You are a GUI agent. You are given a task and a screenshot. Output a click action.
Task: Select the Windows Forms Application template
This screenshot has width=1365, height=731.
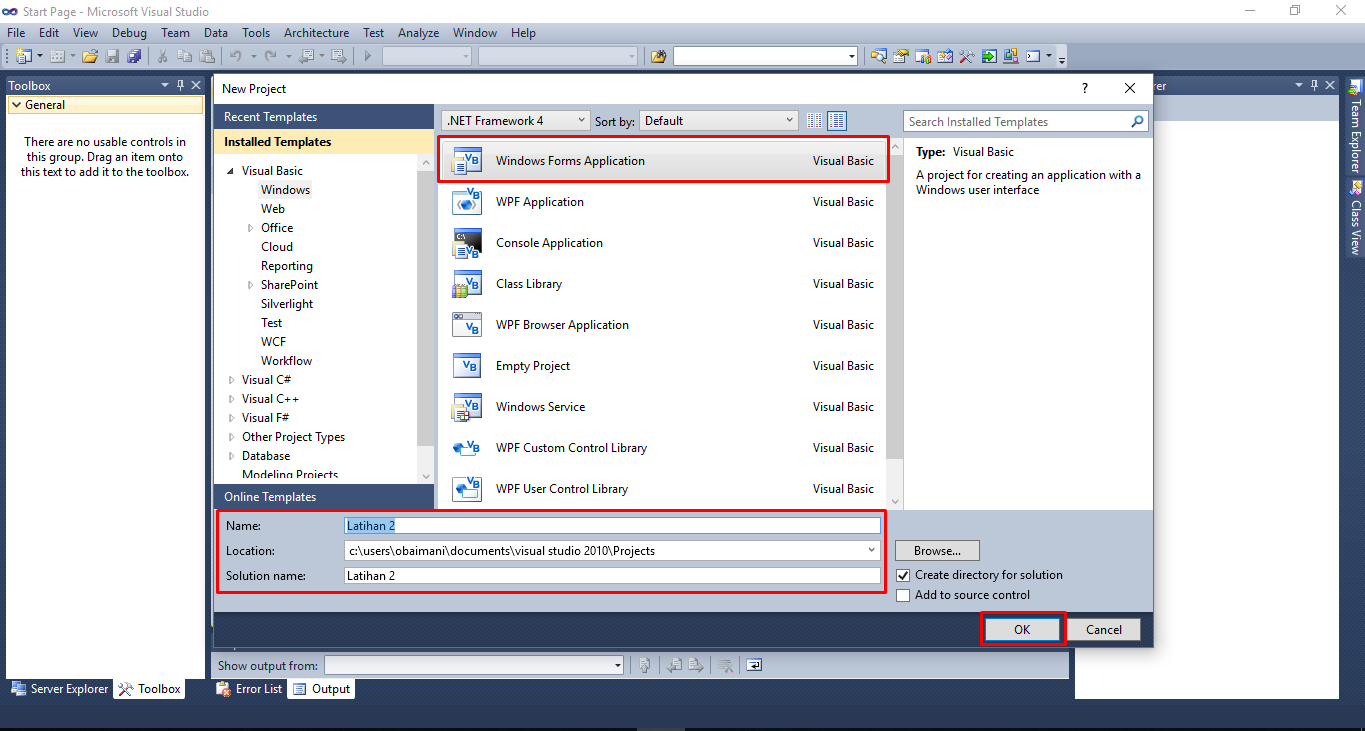point(662,161)
